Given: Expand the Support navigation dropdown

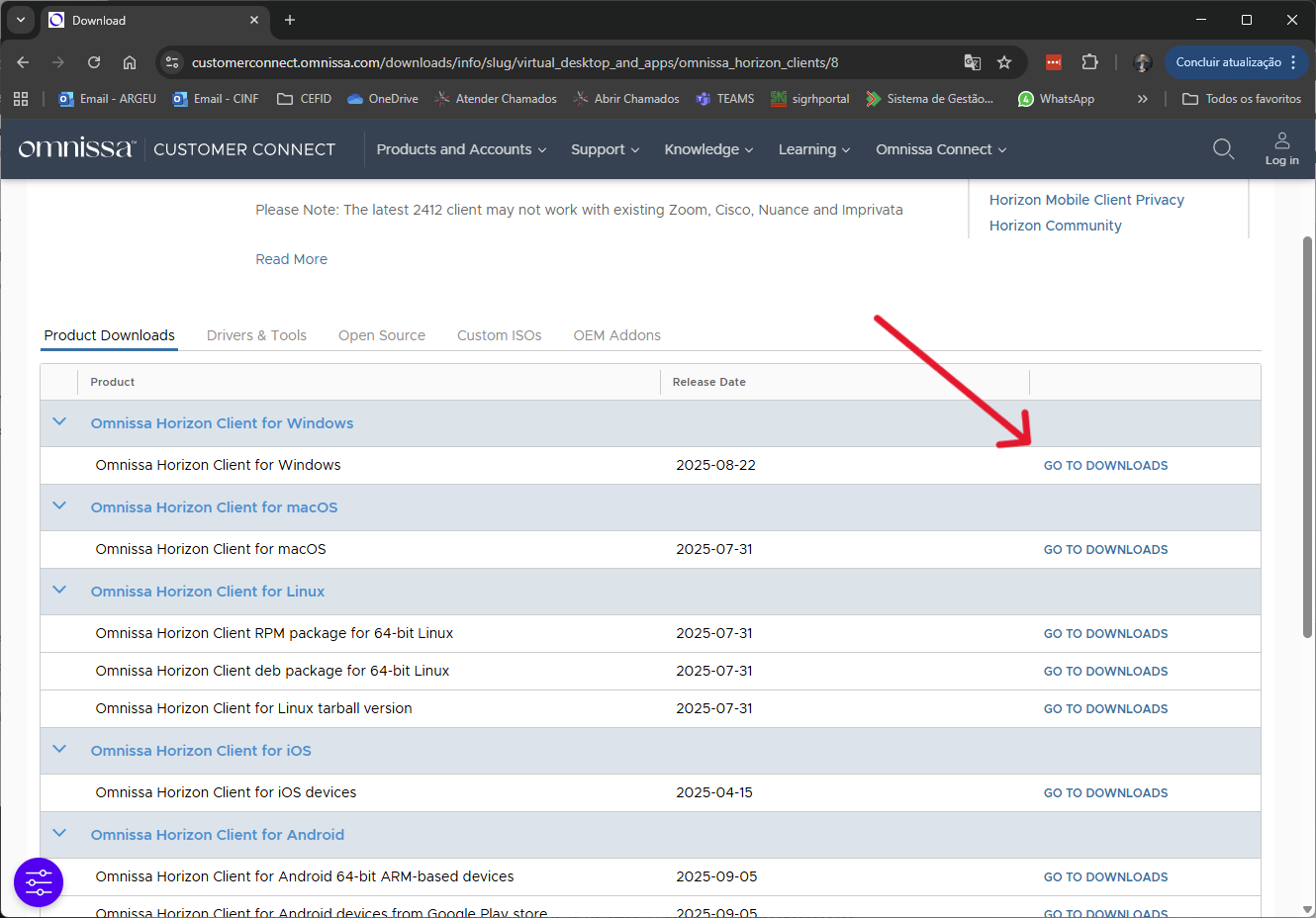Looking at the screenshot, I should click(605, 149).
